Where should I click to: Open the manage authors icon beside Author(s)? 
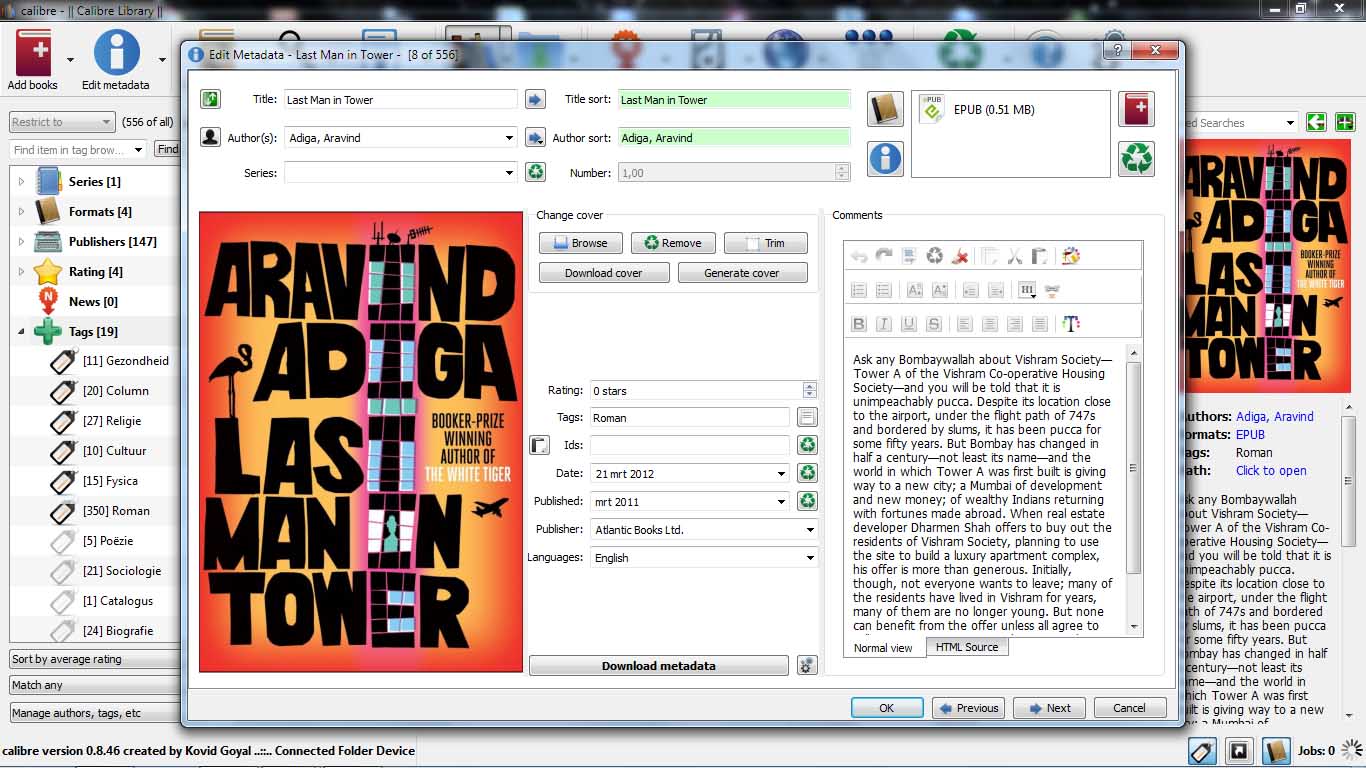(210, 137)
